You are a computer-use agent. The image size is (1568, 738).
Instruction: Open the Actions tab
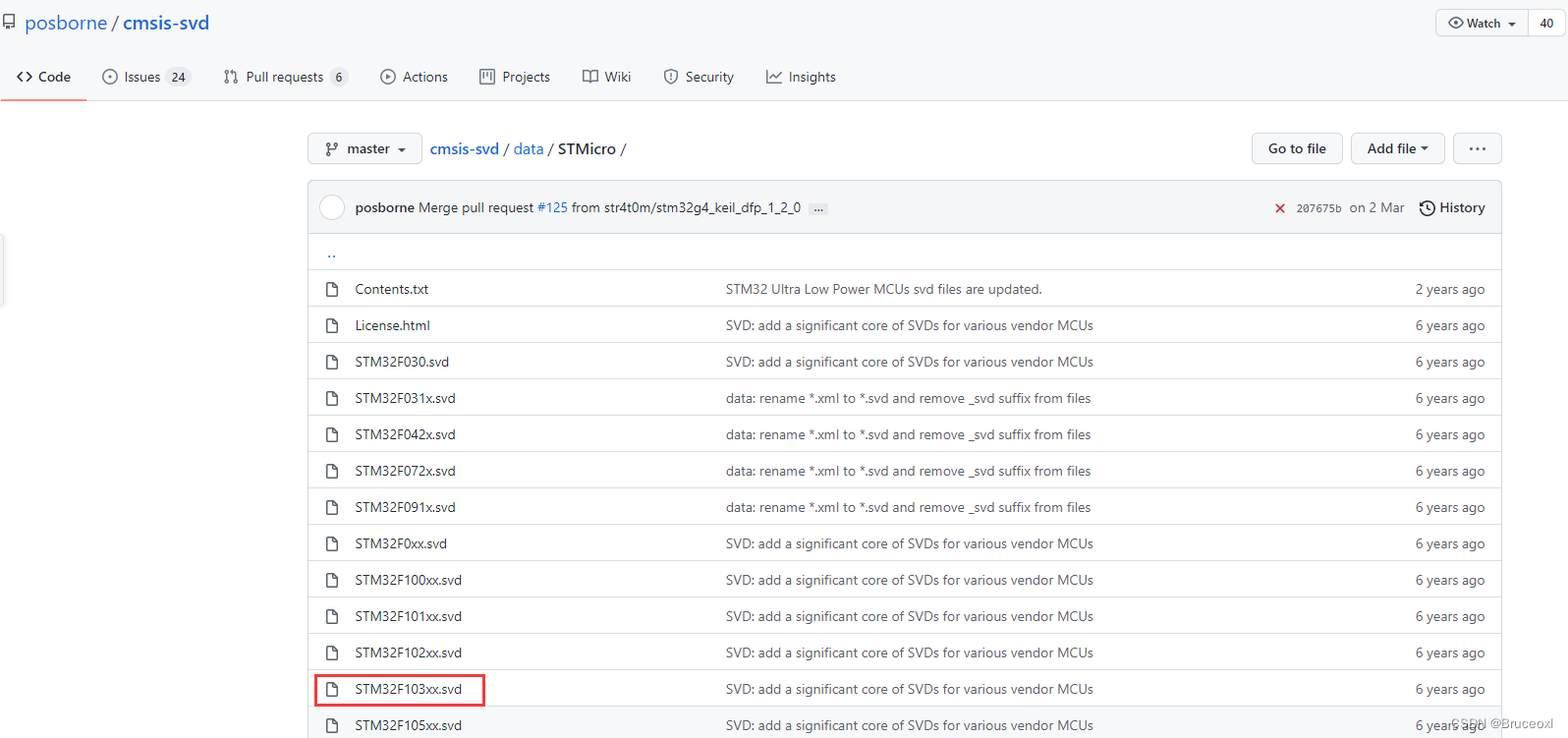pyautogui.click(x=414, y=77)
